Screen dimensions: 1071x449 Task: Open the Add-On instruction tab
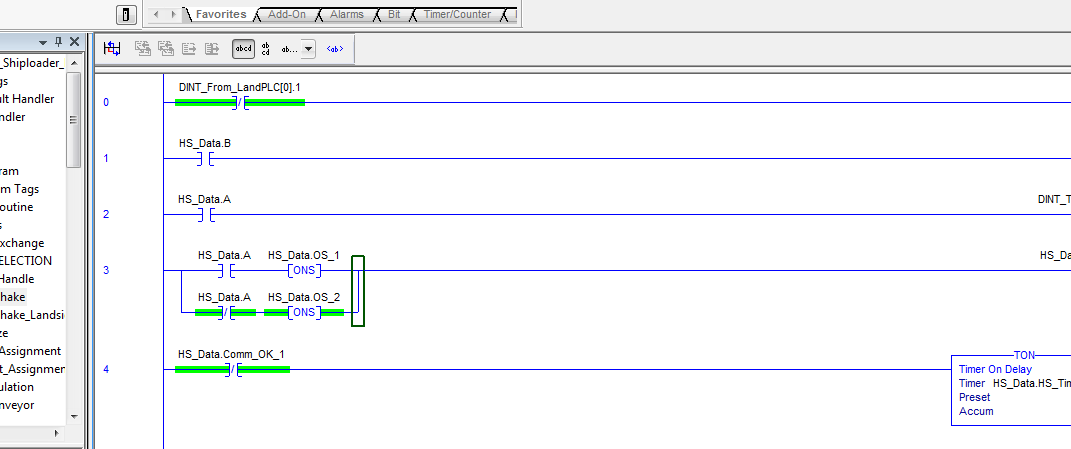(287, 14)
